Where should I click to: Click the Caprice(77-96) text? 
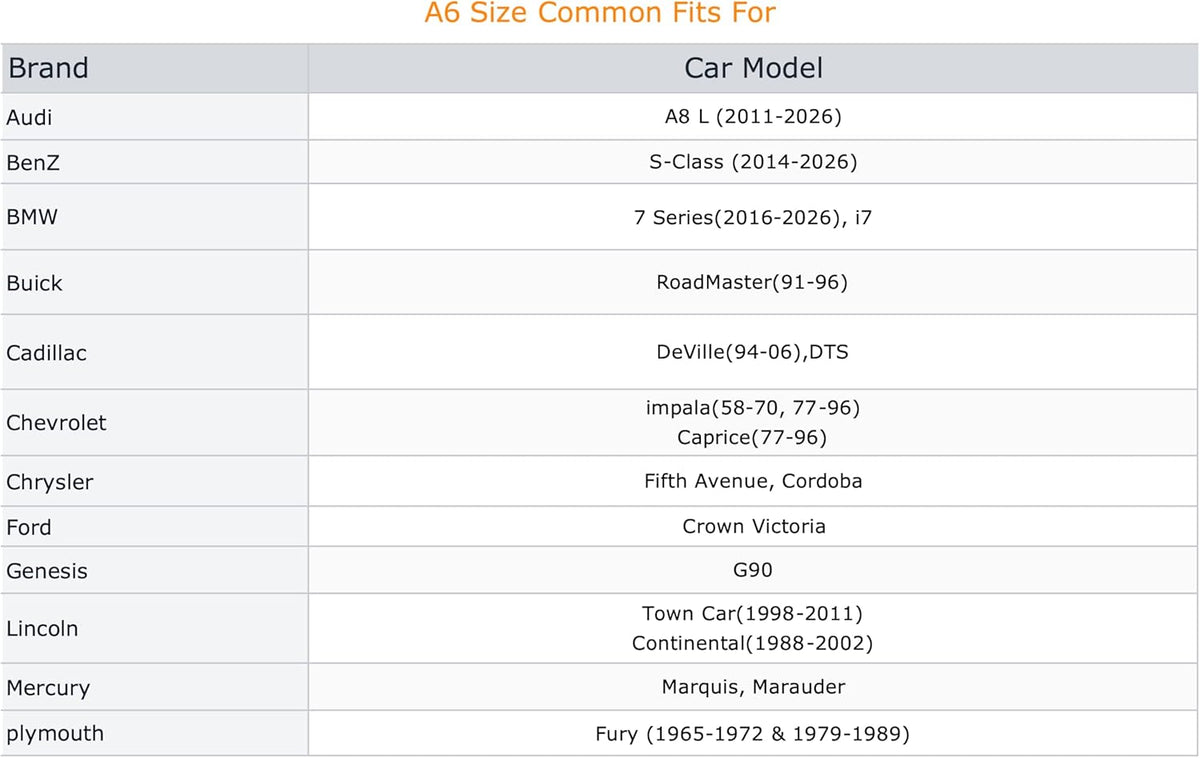pyautogui.click(x=752, y=438)
